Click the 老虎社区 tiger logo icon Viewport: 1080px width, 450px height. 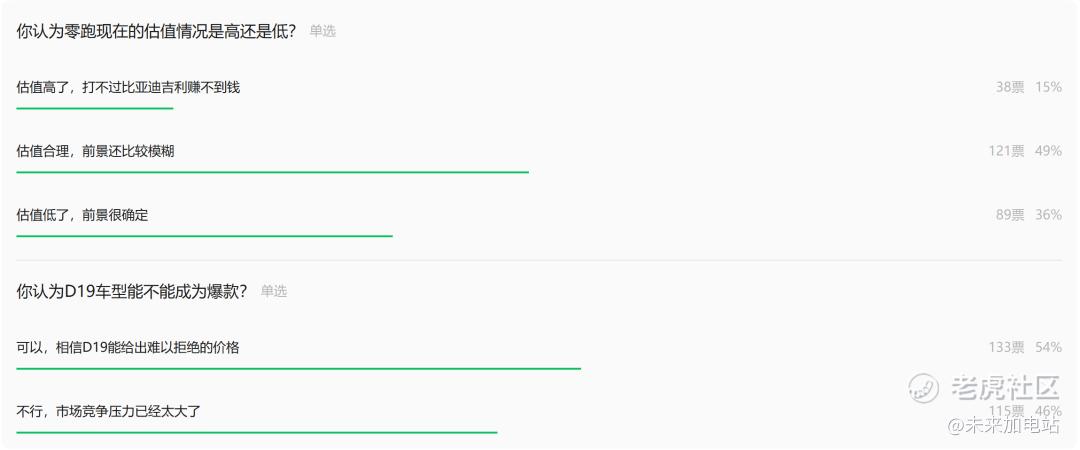pos(924,388)
